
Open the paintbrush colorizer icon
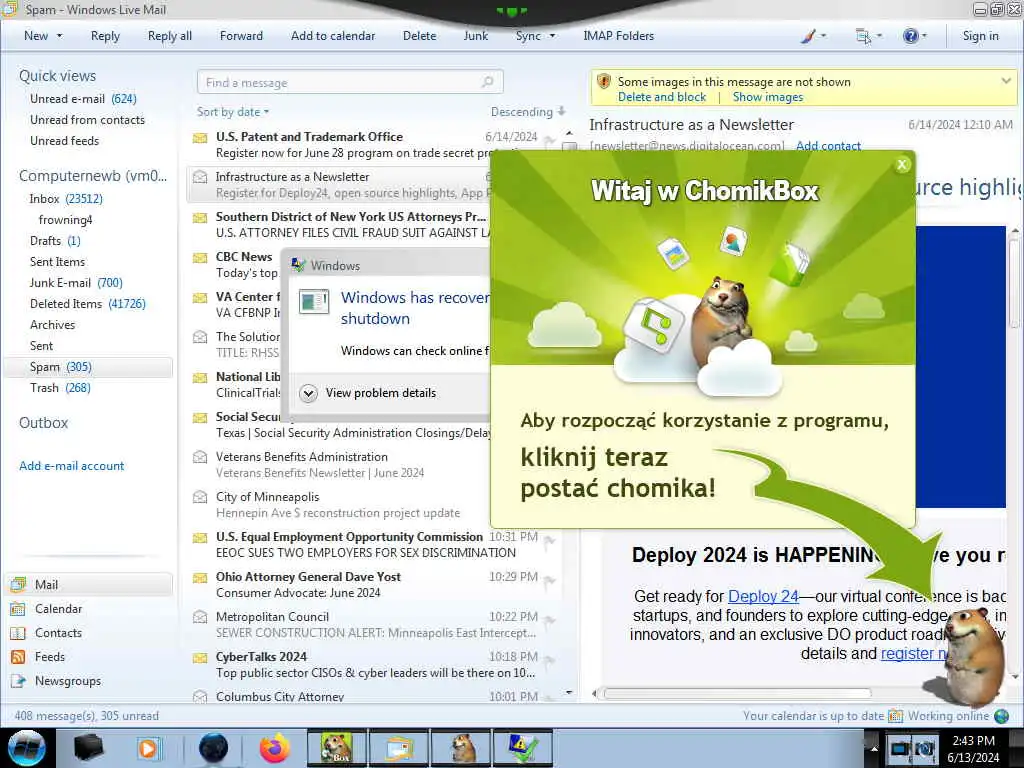[x=808, y=36]
